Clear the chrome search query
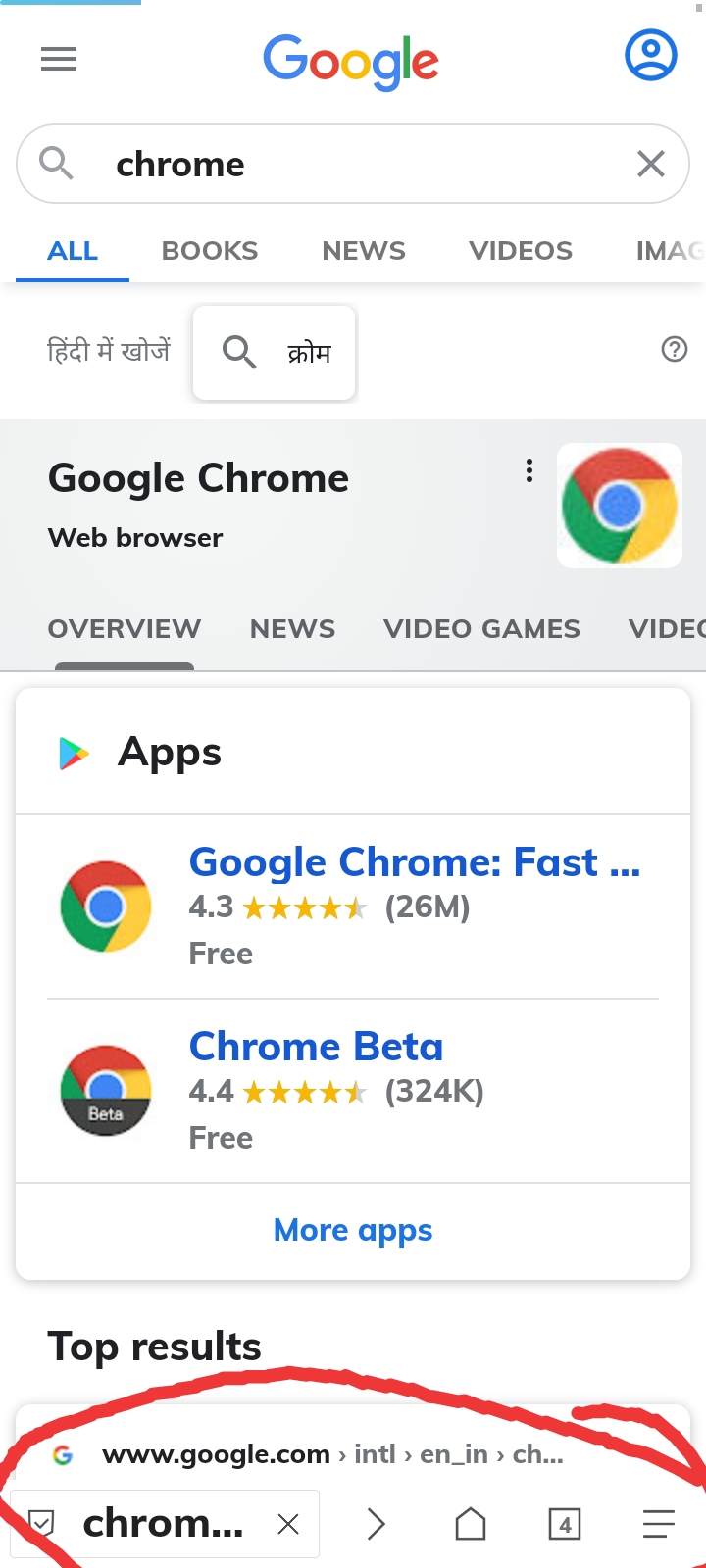706x1568 pixels. point(651,164)
